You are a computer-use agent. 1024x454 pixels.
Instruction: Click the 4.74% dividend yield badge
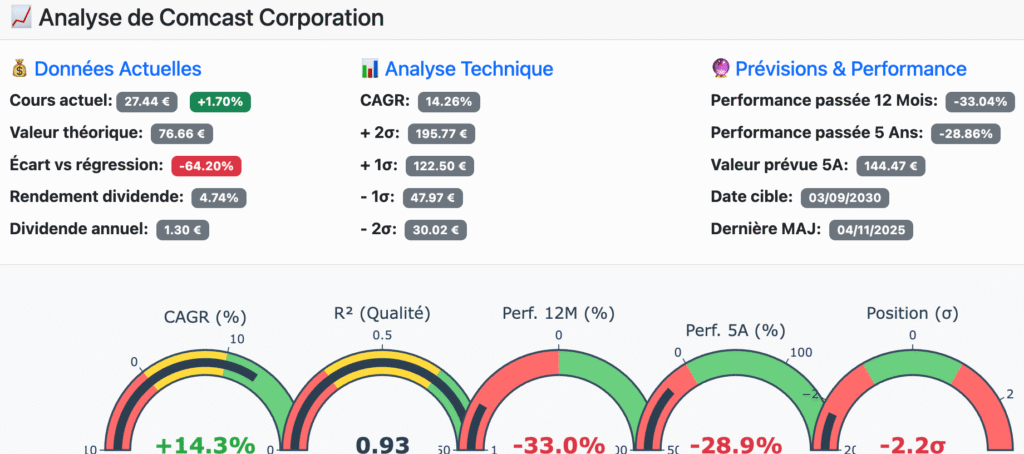(x=218, y=197)
